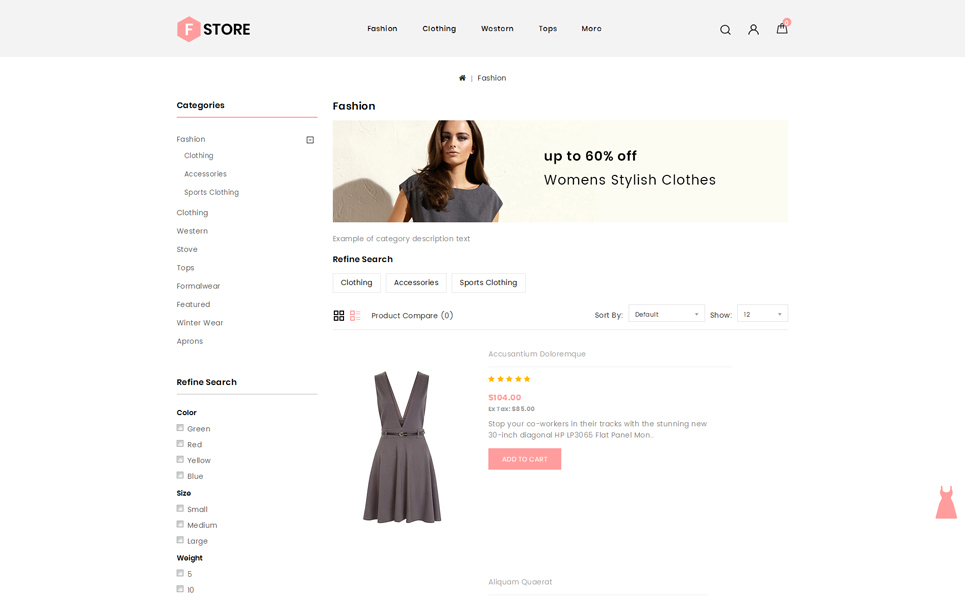Select Accessories subcategory in sidebar

[x=206, y=174]
